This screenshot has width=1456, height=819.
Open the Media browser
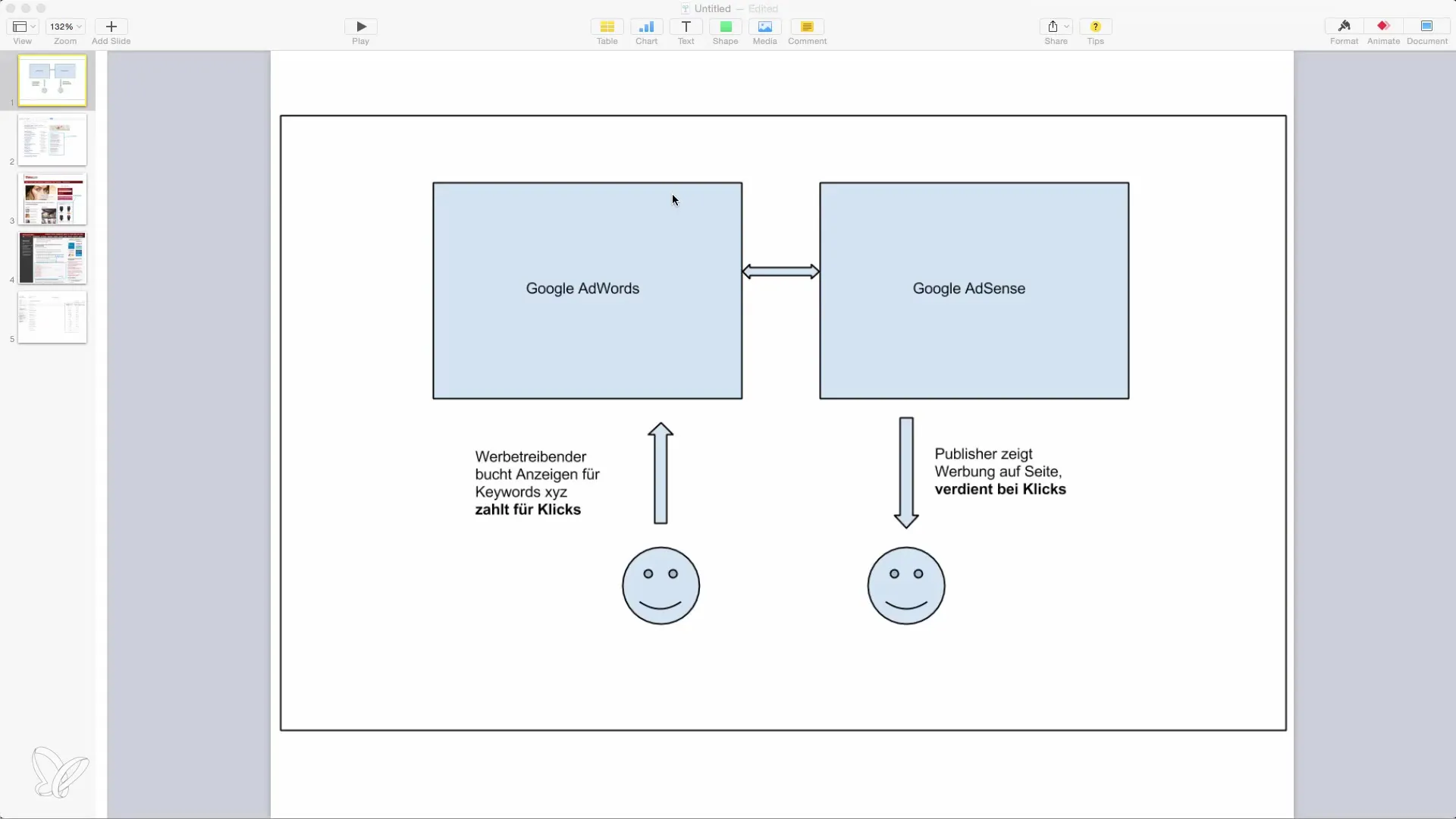pos(764,27)
